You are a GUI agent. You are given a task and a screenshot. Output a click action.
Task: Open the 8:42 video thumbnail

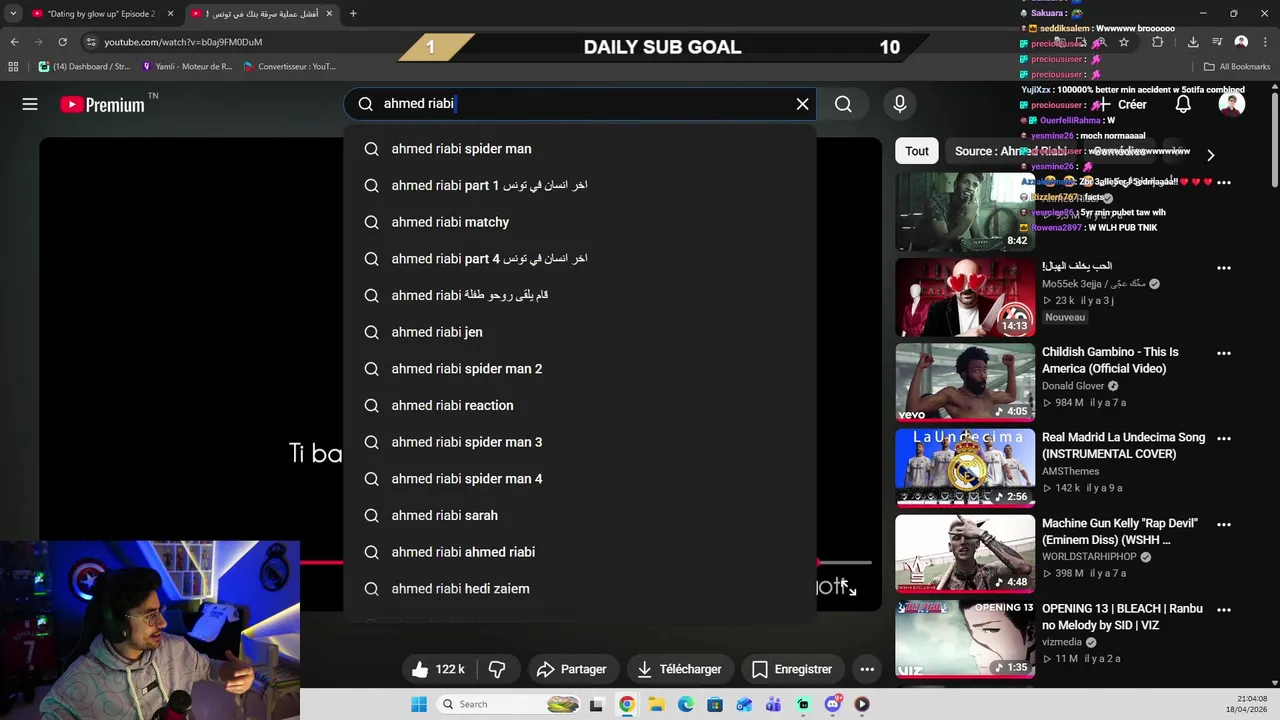pyautogui.click(x=965, y=211)
